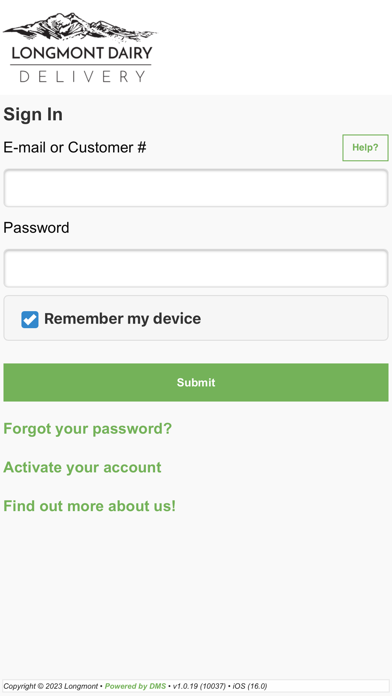Focus the Password input field

click(x=196, y=268)
